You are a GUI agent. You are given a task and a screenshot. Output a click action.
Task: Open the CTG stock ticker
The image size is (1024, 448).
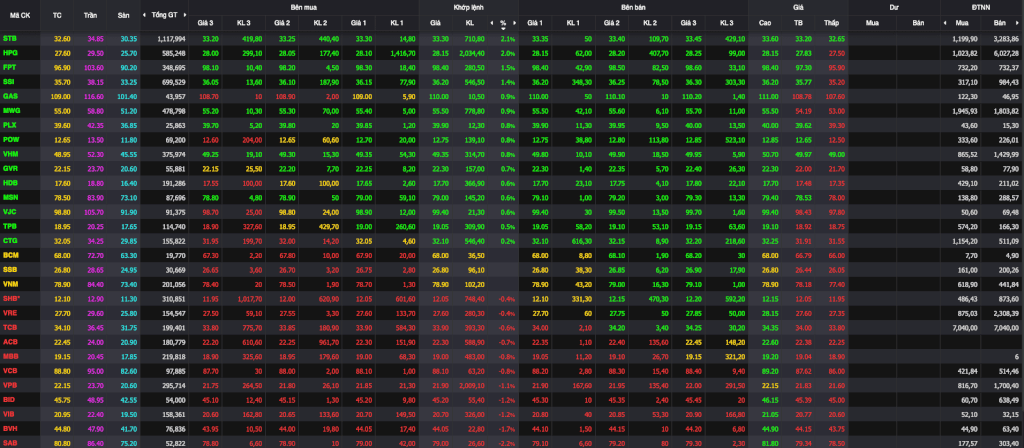click(10, 240)
